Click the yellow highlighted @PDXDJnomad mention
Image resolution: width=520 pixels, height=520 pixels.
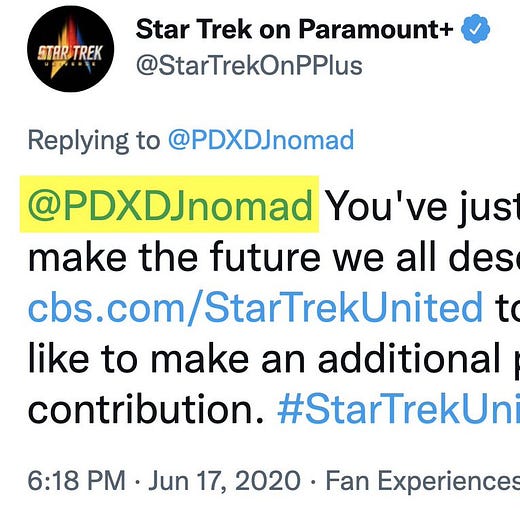click(x=170, y=205)
